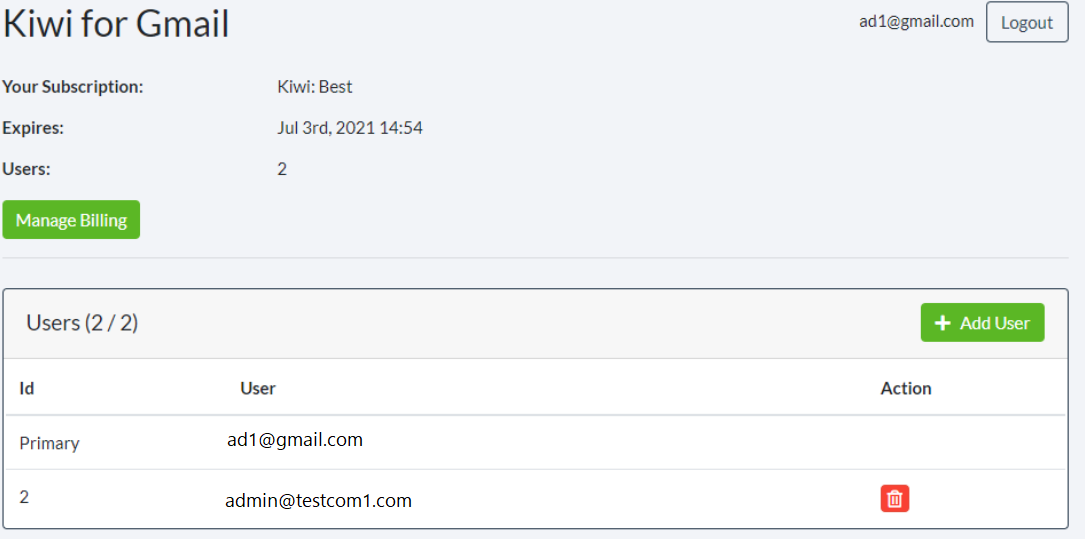The image size is (1087, 539).
Task: Select the Primary user row email ad1@gmail.com
Action: tap(295, 440)
